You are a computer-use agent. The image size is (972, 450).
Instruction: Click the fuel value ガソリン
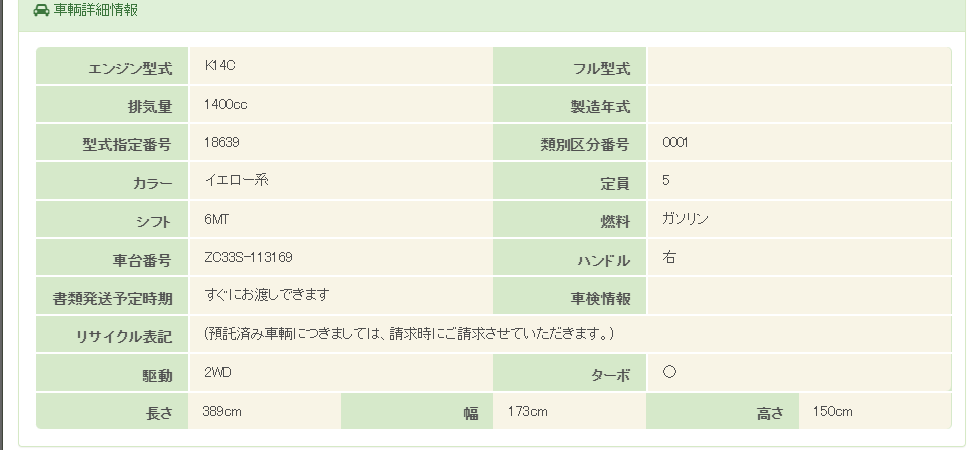pos(685,219)
